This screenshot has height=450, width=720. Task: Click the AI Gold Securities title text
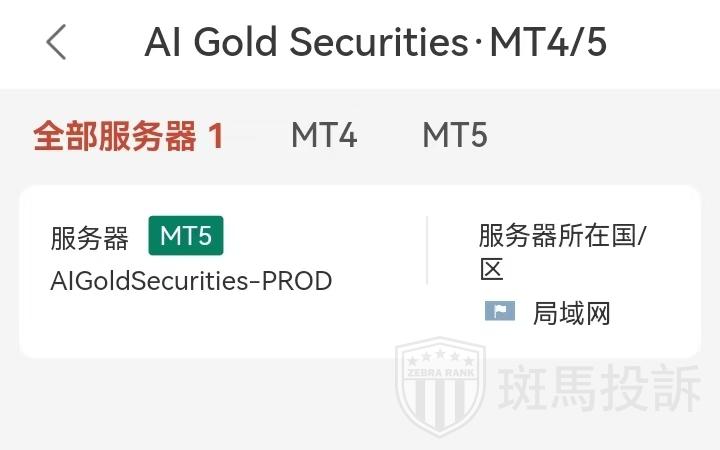[306, 43]
